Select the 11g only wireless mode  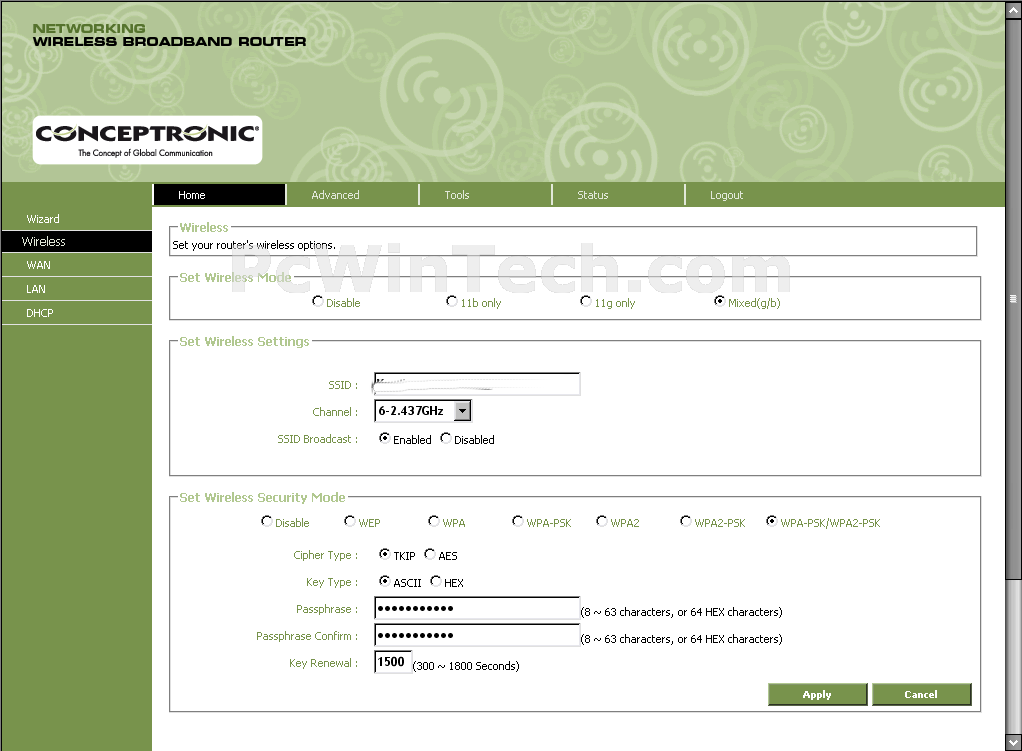(586, 302)
